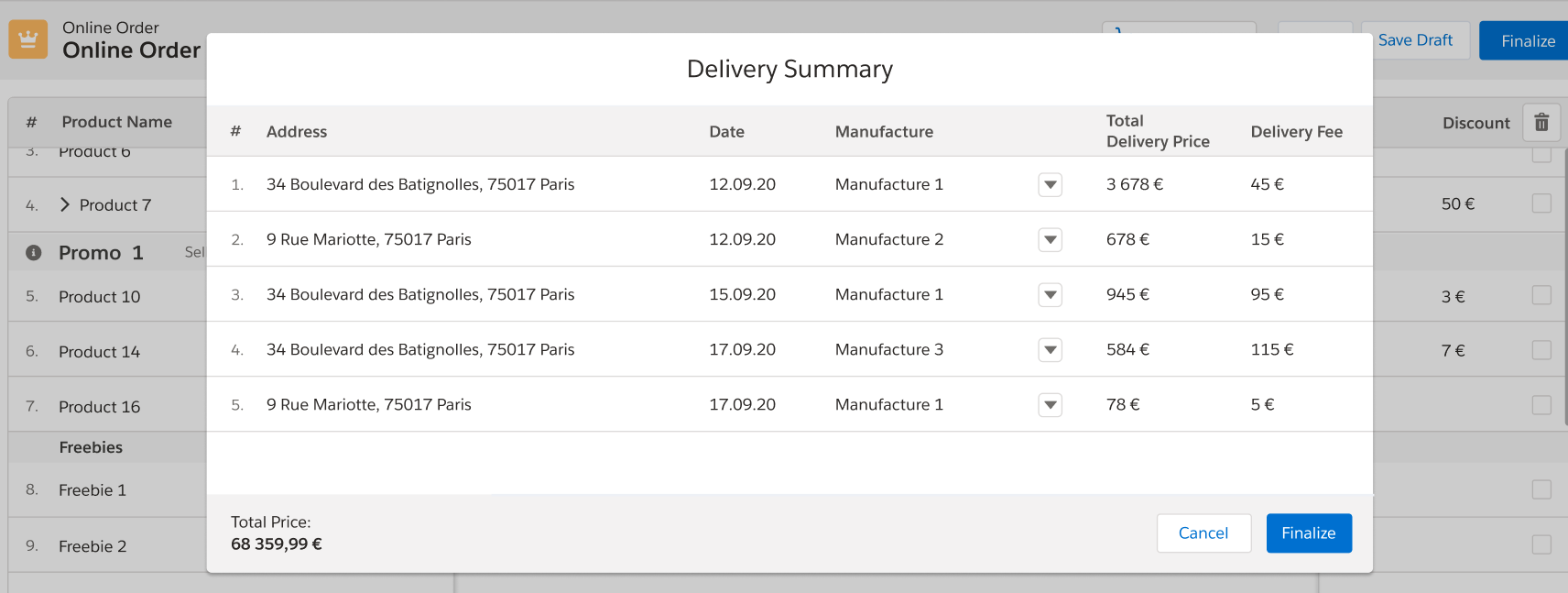Open the Manufacture dropdown on the last delivery row
Viewport: 1568px width, 593px height.
coord(1050,404)
